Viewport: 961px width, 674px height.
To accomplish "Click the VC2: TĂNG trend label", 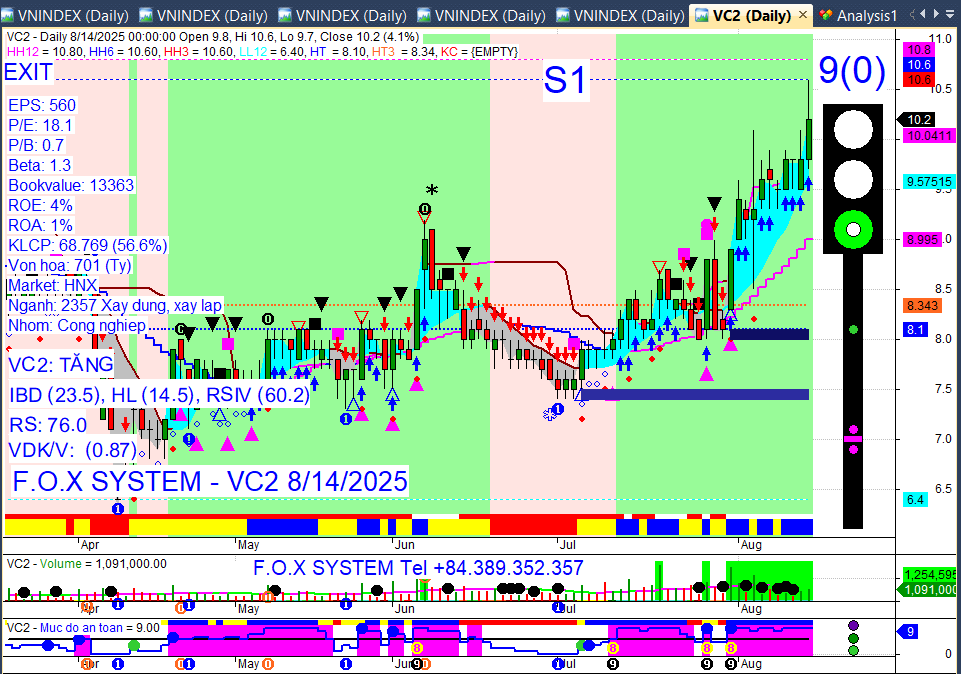I will [61, 365].
